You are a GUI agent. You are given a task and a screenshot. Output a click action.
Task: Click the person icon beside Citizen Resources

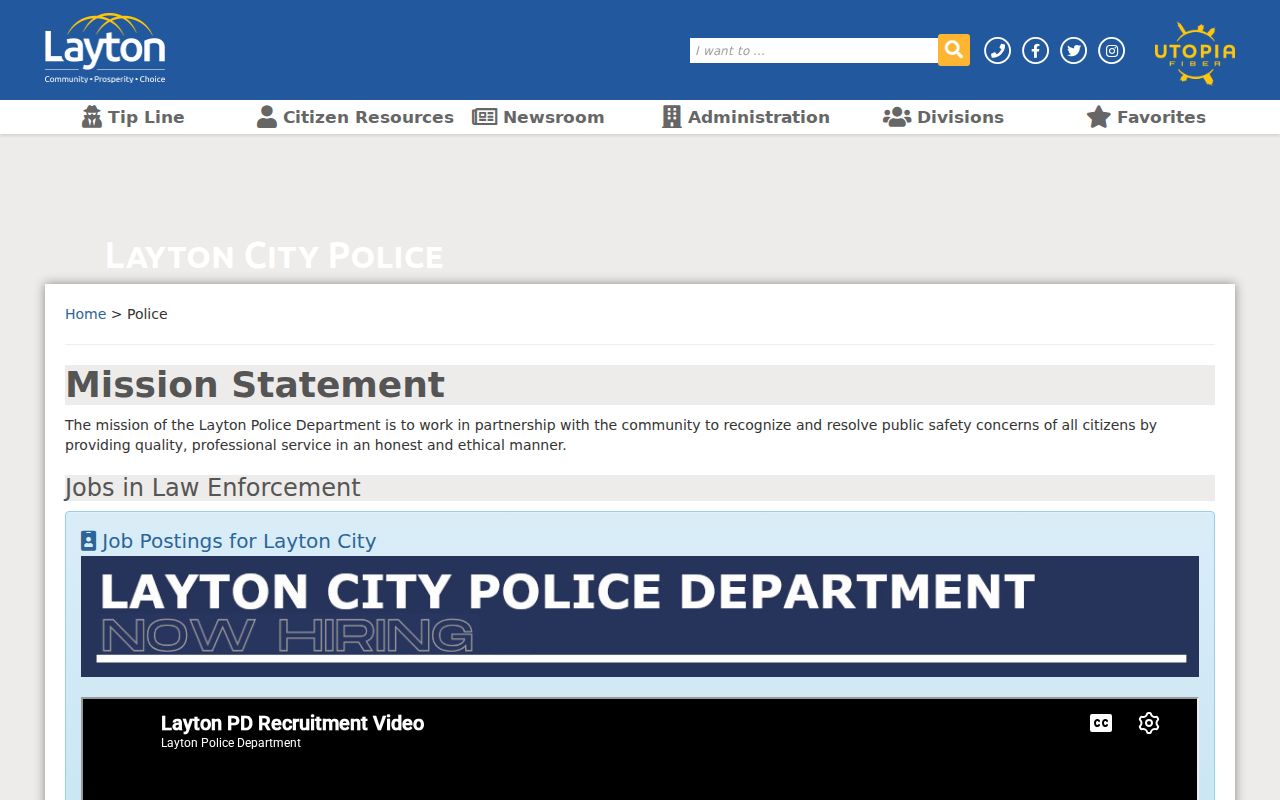(x=267, y=117)
